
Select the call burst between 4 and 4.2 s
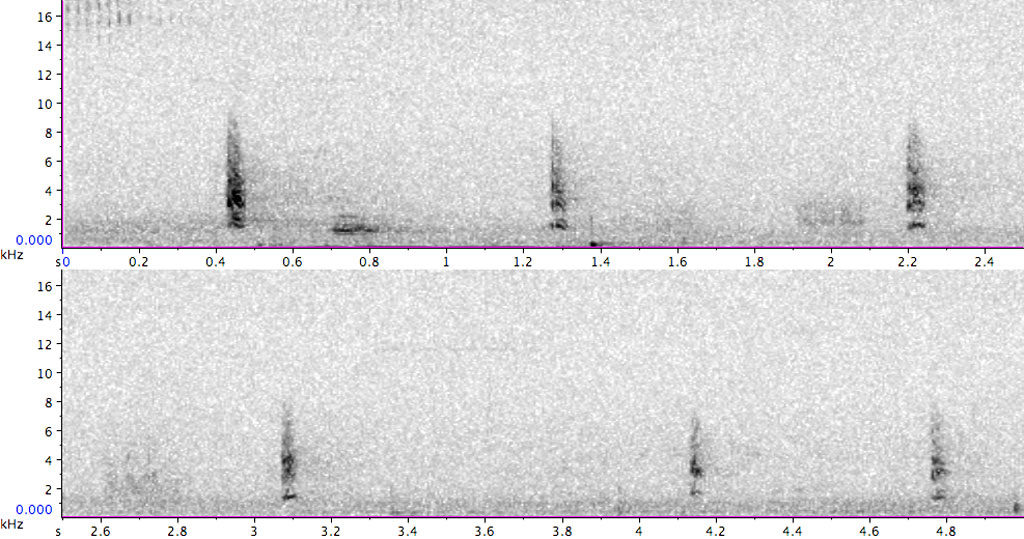[696, 456]
